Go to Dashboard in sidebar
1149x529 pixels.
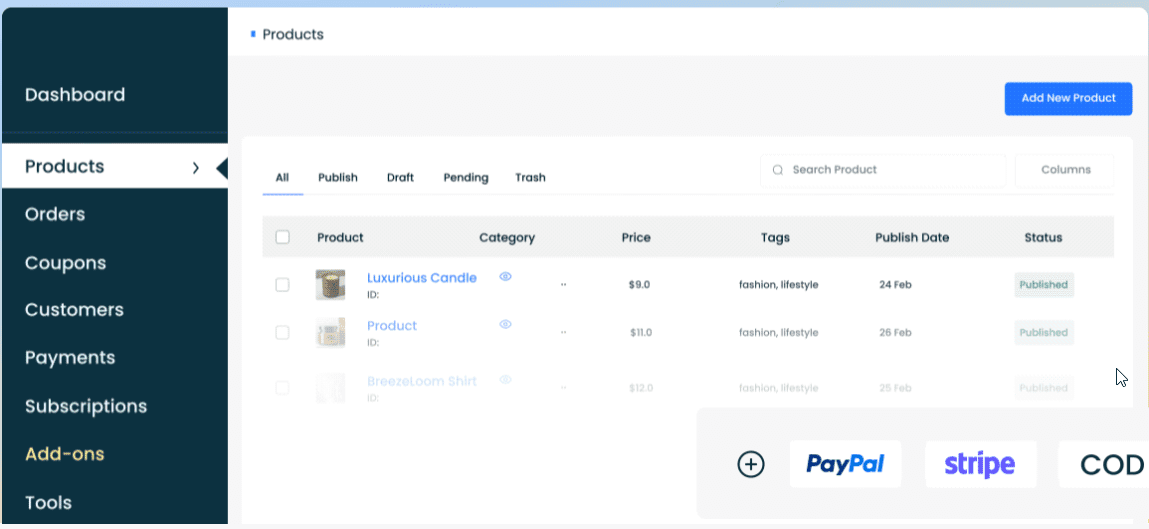click(75, 95)
